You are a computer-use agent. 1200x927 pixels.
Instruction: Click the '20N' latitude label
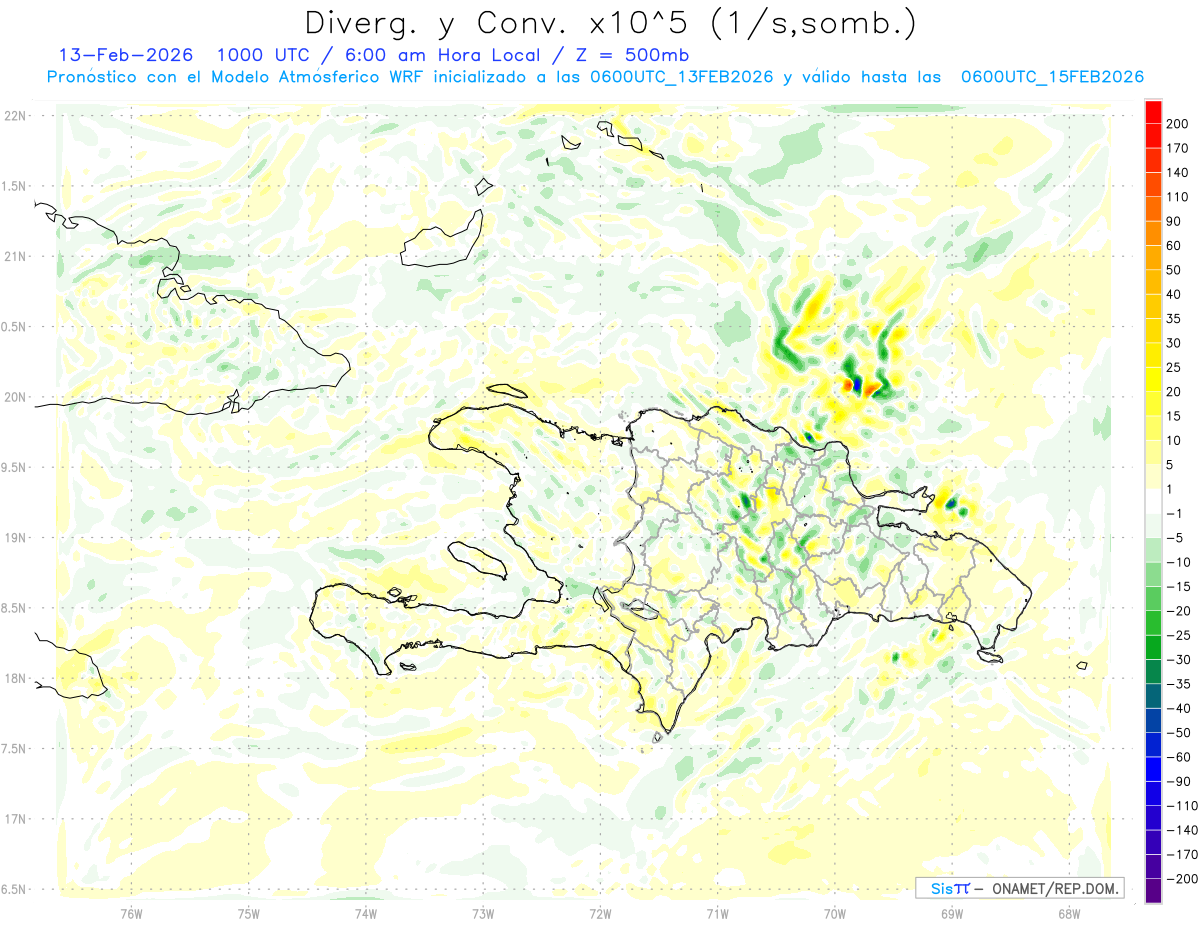tap(15, 397)
